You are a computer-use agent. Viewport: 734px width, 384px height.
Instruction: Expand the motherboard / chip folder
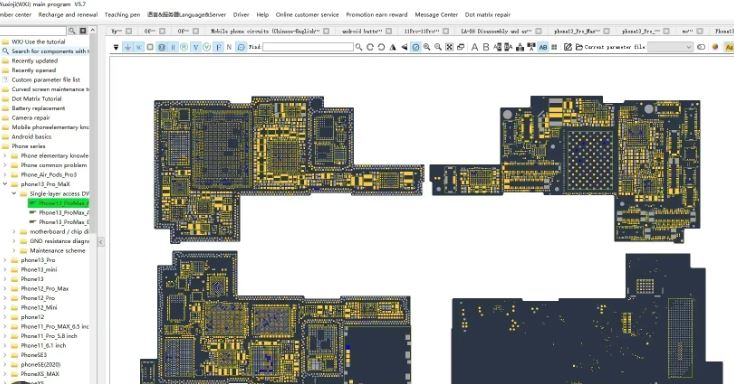click(x=14, y=231)
